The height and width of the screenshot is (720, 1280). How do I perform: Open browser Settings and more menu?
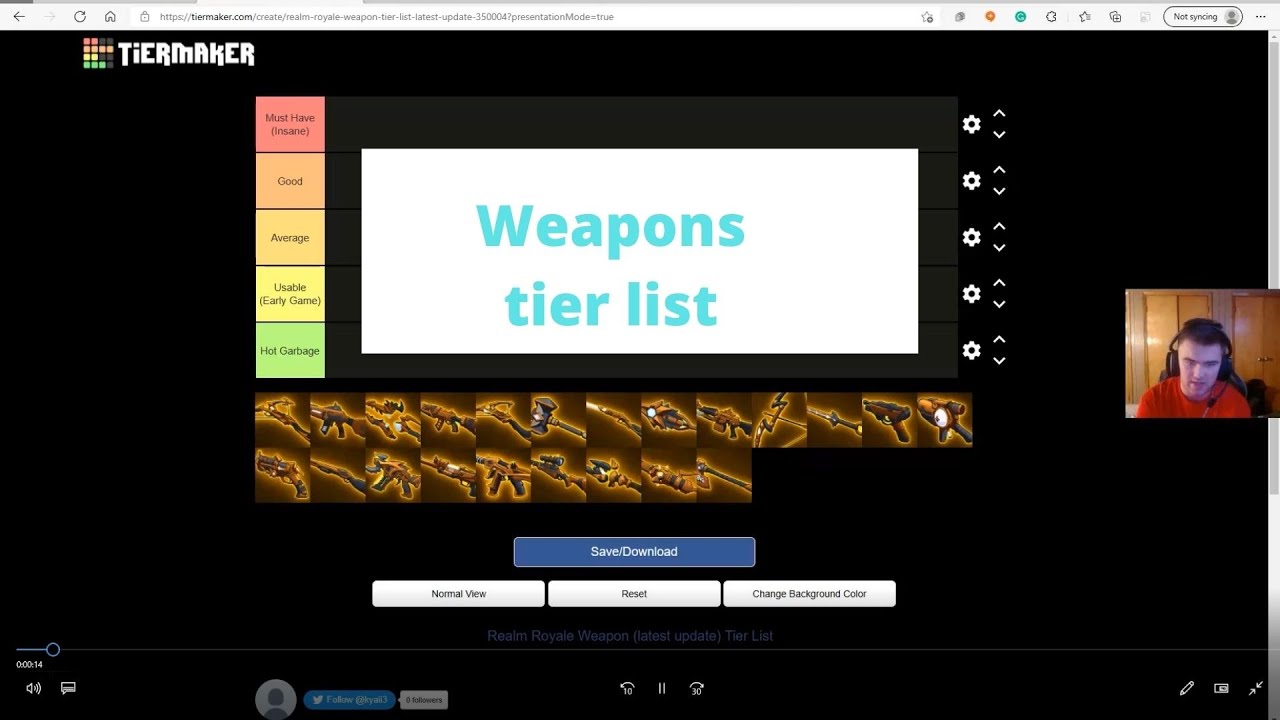pyautogui.click(x=1260, y=16)
